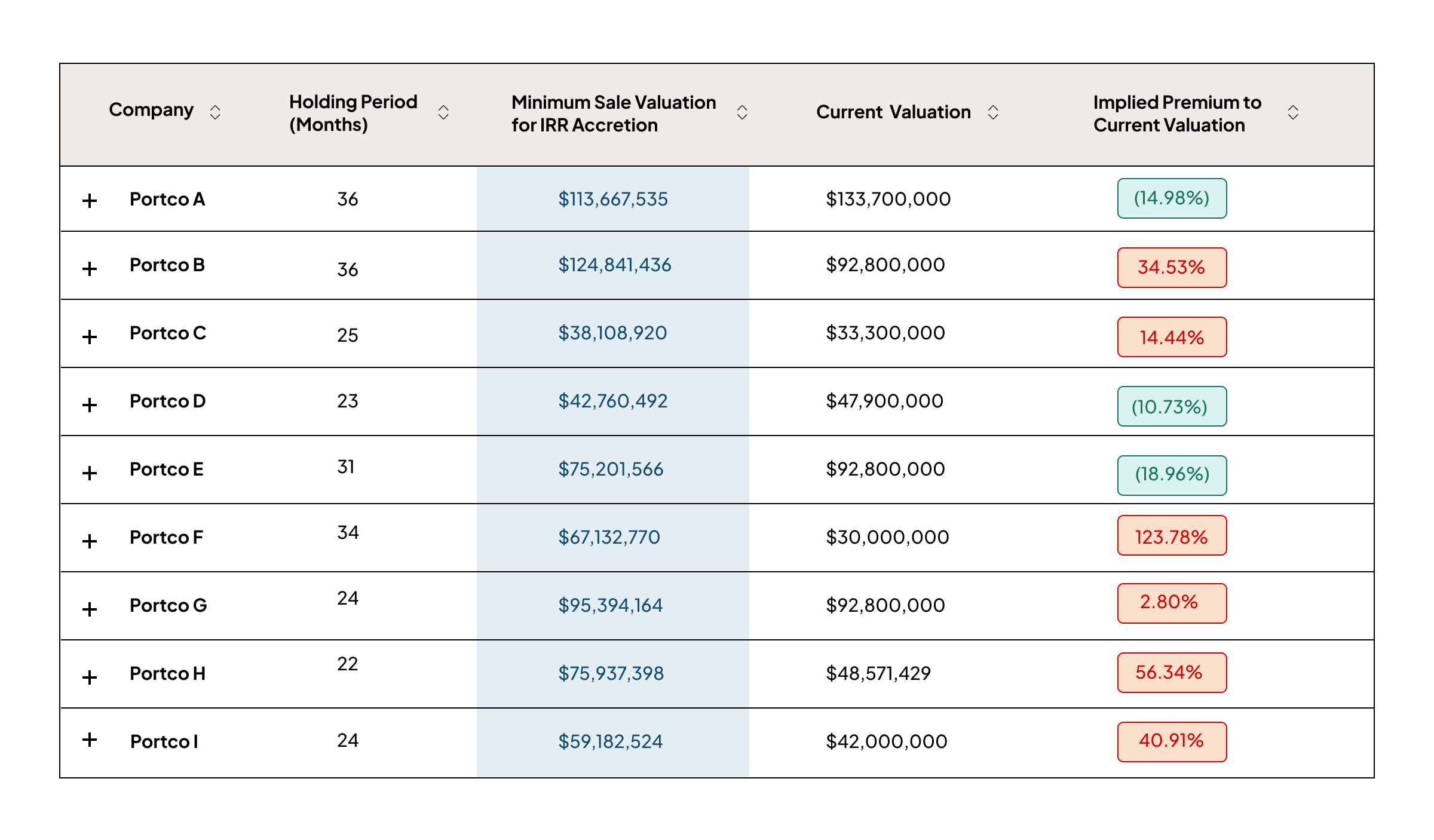Select the 123.78% premium badge
Screen dimensions: 1434x840
click(x=1171, y=536)
